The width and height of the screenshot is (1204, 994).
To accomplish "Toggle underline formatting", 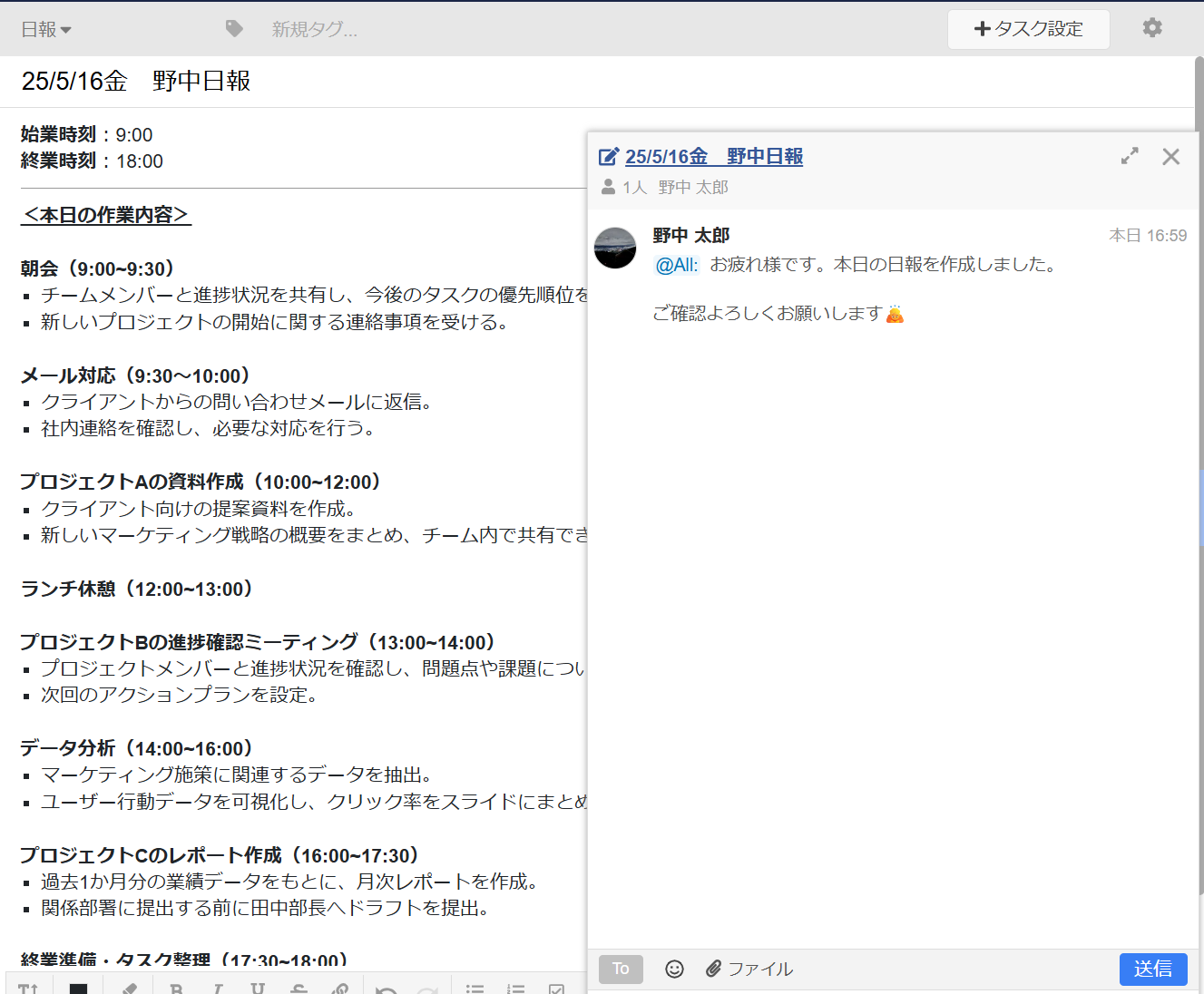I will tap(259, 989).
